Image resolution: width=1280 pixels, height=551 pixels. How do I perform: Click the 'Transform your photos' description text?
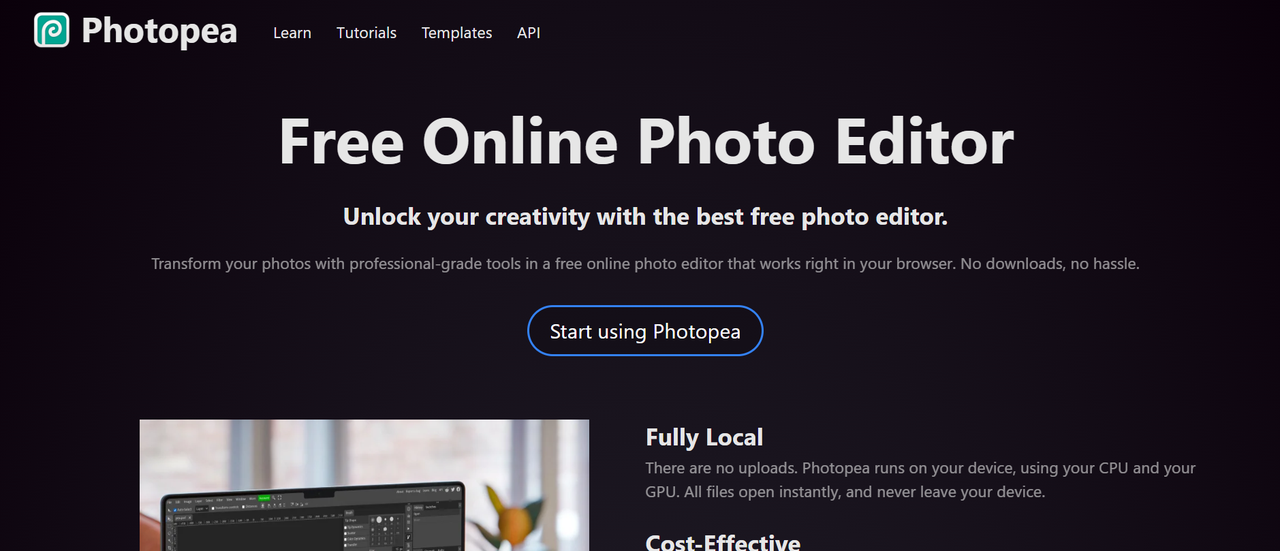click(x=646, y=264)
